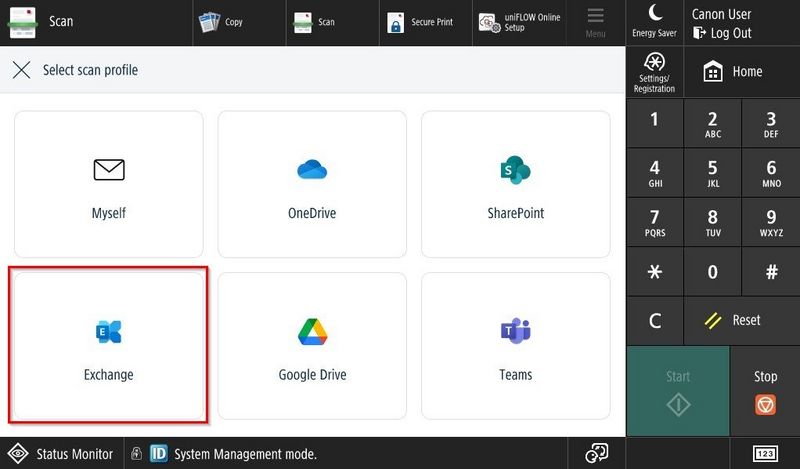Open the Status Monitor
800x469 pixels.
[62, 454]
